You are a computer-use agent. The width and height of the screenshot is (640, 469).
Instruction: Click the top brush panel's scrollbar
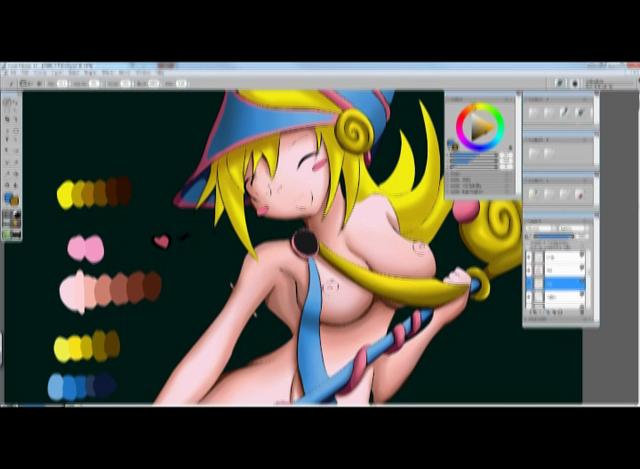click(x=596, y=112)
